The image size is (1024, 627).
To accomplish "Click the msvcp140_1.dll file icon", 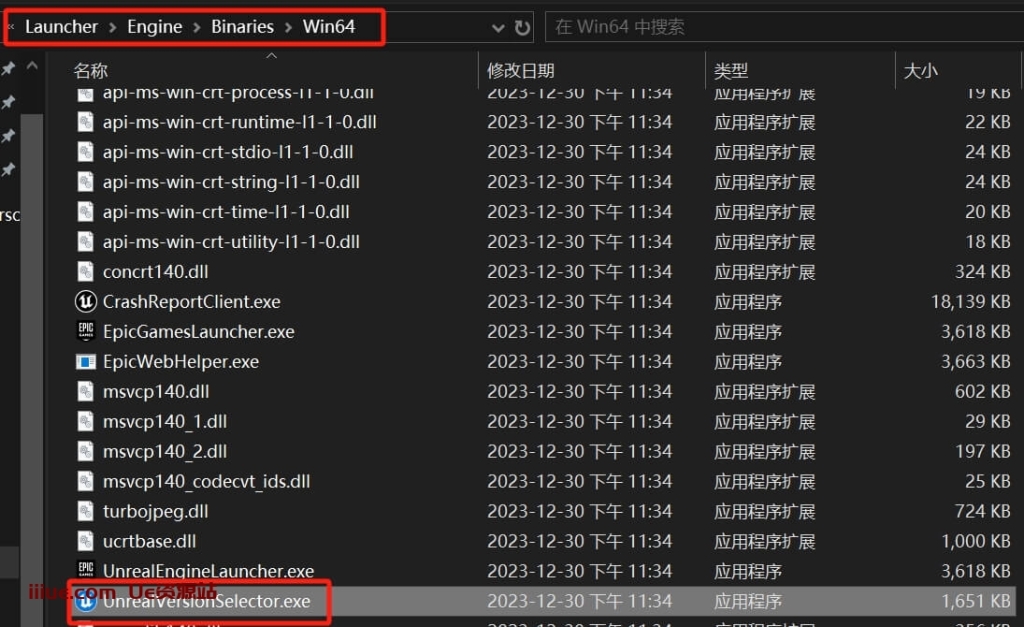I will tap(86, 422).
